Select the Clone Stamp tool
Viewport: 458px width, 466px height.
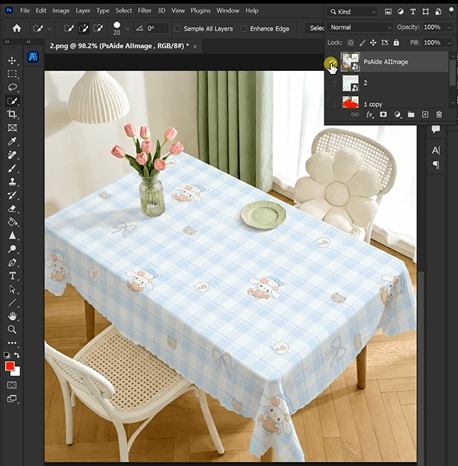pyautogui.click(x=12, y=182)
